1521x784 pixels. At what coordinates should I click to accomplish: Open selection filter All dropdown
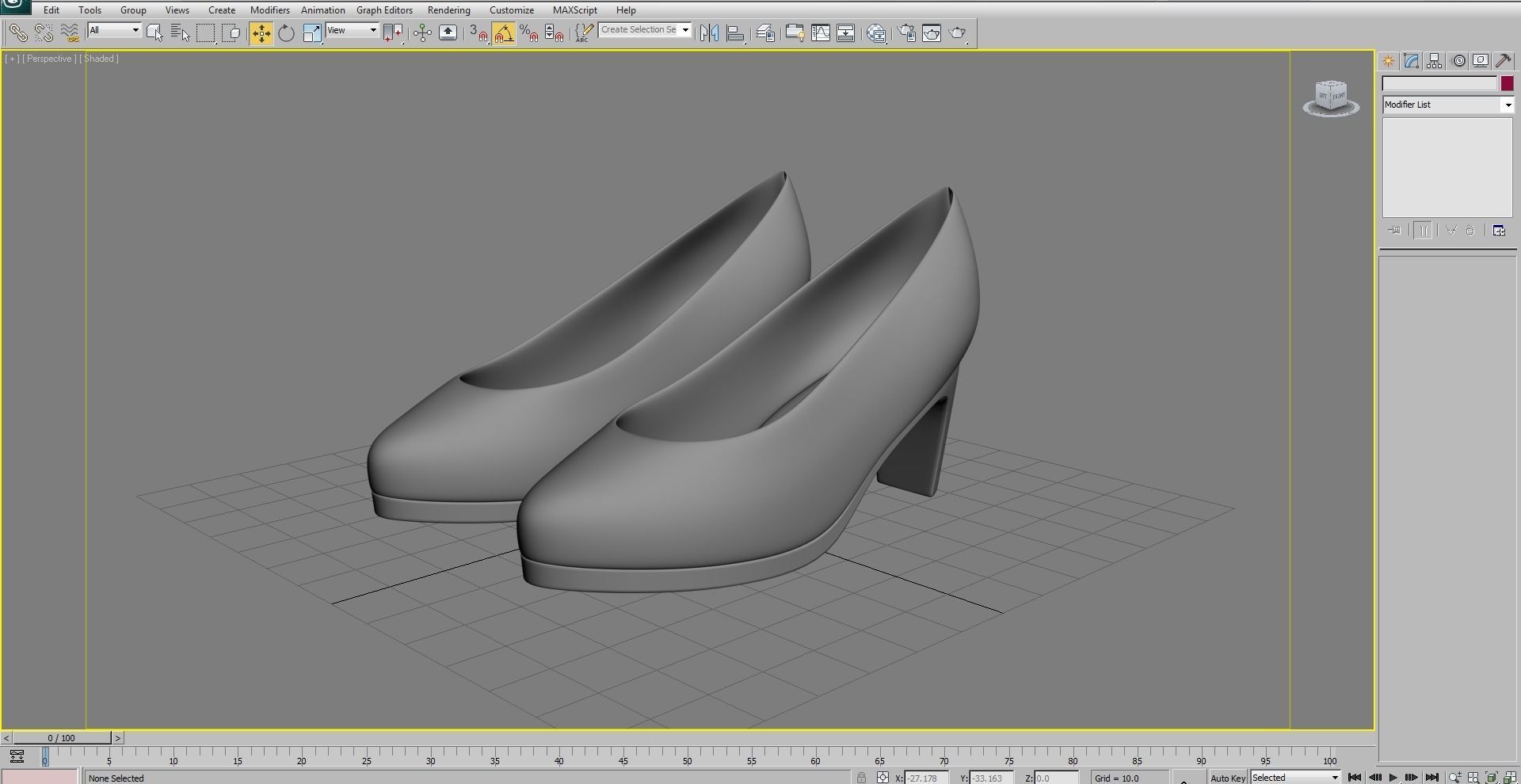(x=114, y=30)
